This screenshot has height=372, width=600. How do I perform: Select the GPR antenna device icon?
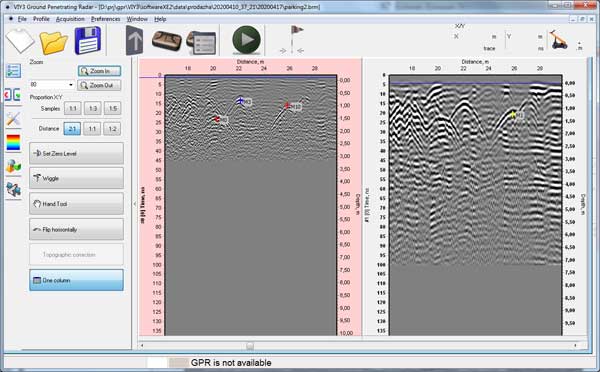[166, 40]
